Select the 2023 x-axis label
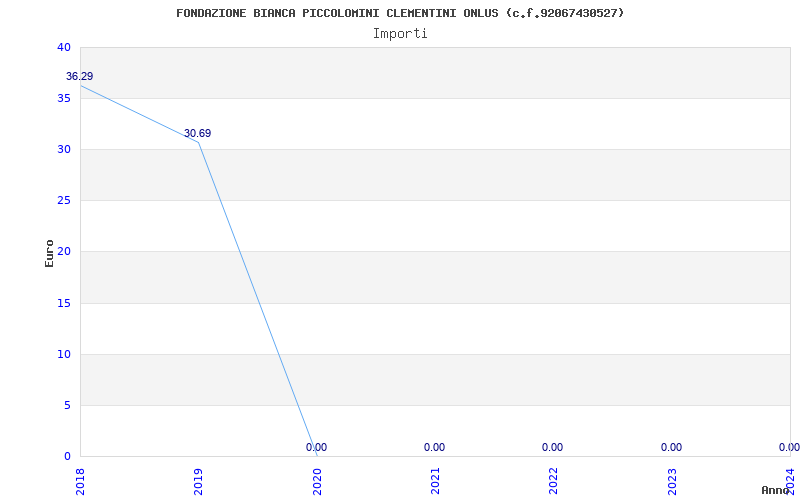 coord(672,482)
